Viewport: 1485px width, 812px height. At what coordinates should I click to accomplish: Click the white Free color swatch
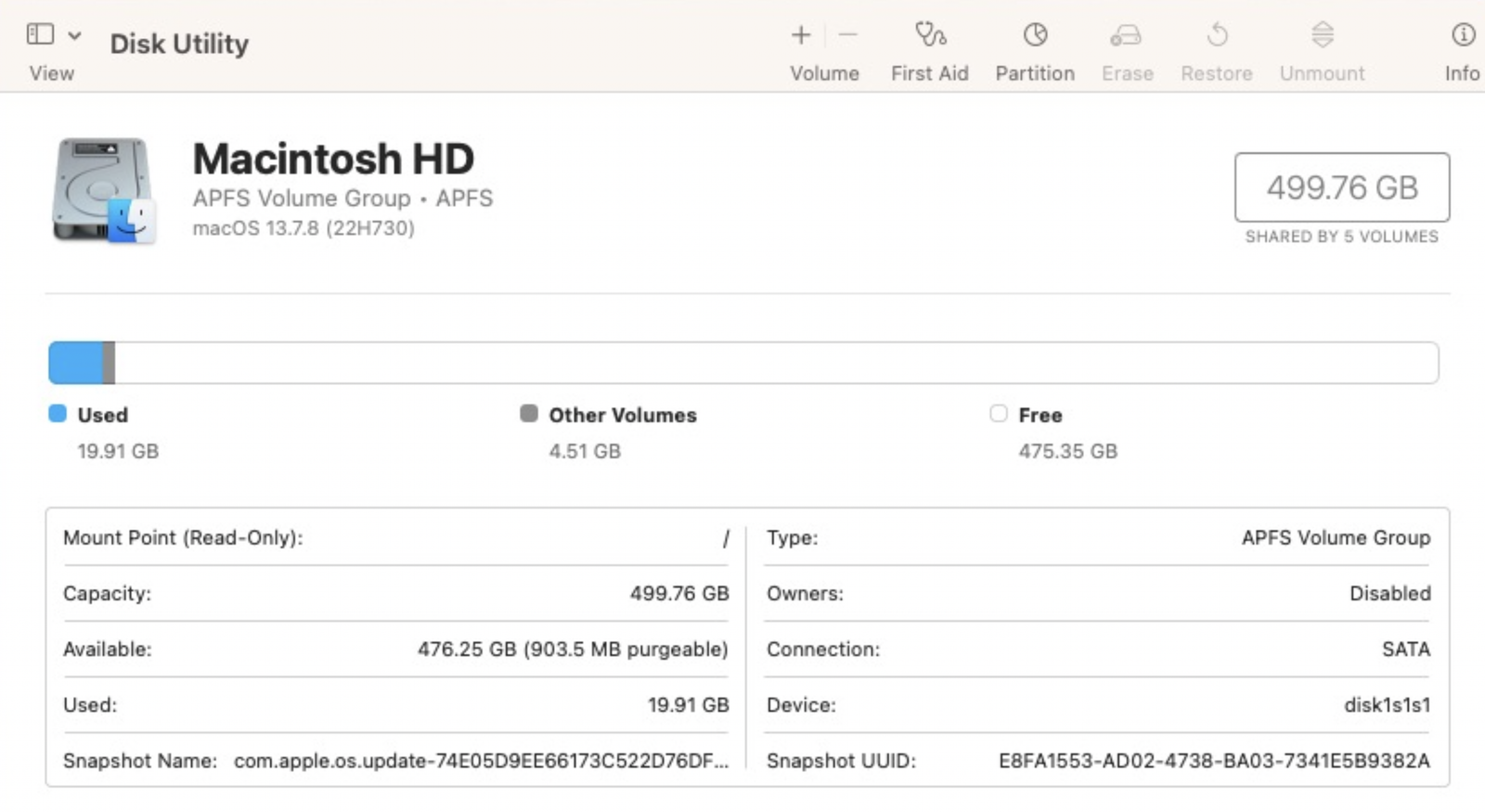click(999, 414)
